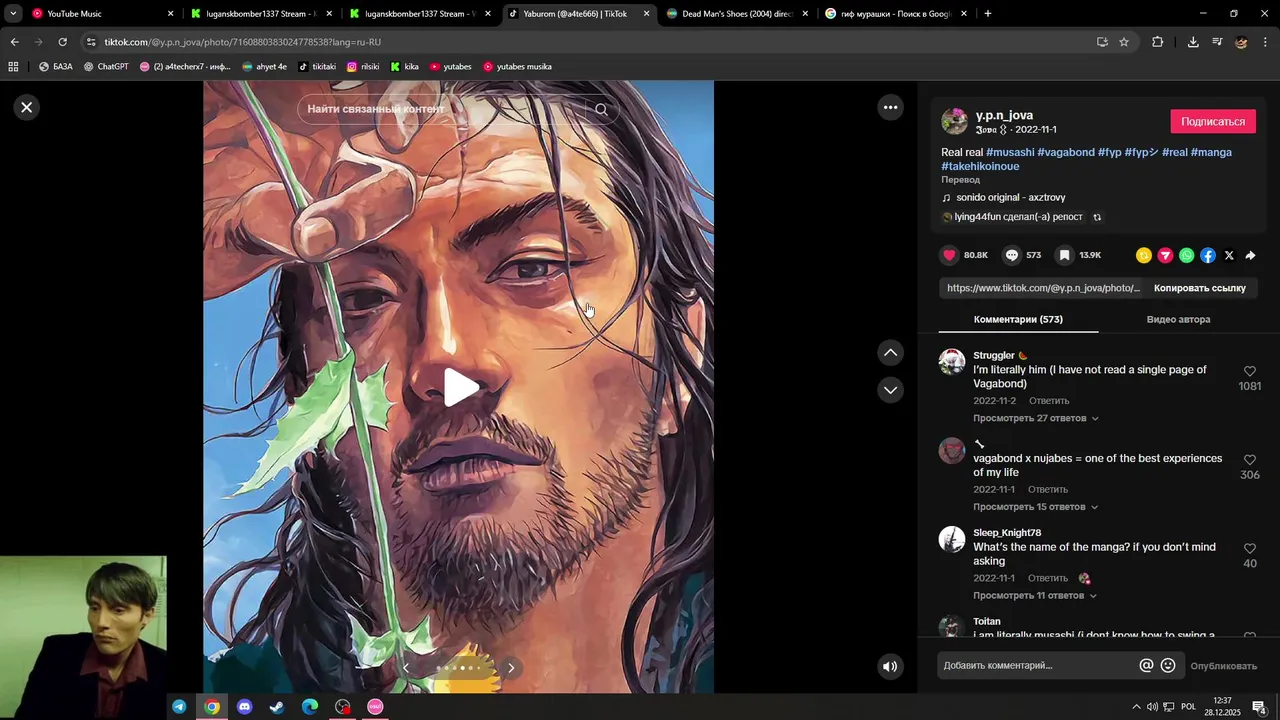Open more share options arrow
Image resolution: width=1280 pixels, height=720 pixels.
[1250, 255]
